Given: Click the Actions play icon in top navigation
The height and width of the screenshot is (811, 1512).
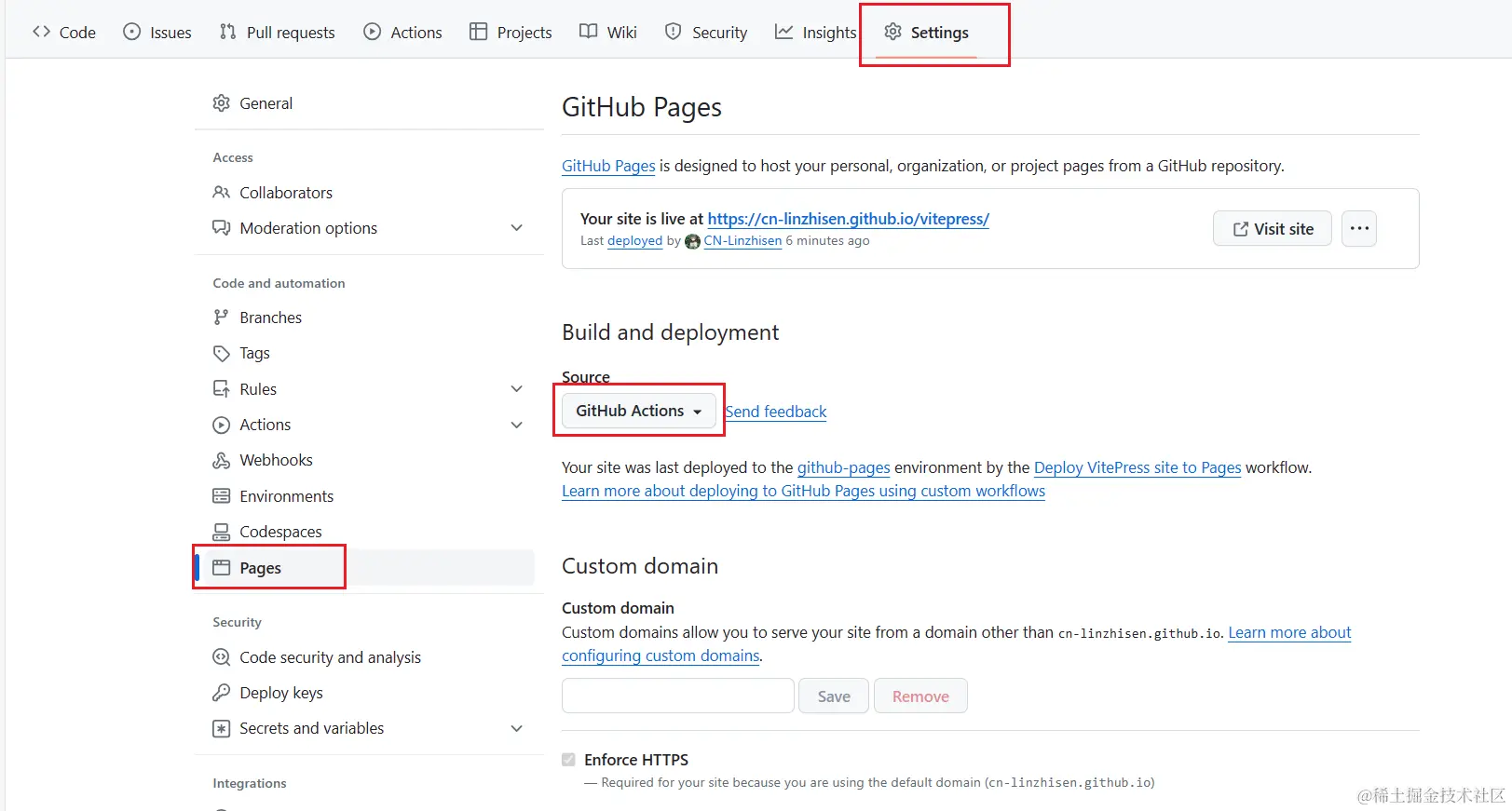Looking at the screenshot, I should pyautogui.click(x=373, y=32).
